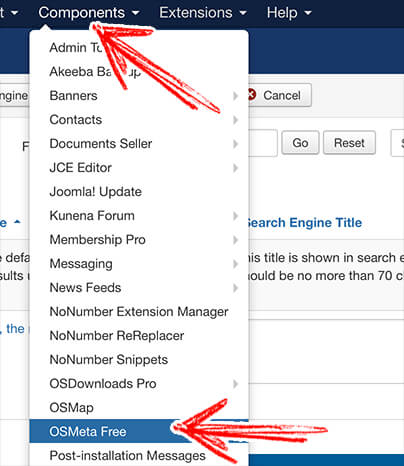Expand the Membership Pro submenu arrow
The width and height of the screenshot is (404, 466).
pos(236,240)
